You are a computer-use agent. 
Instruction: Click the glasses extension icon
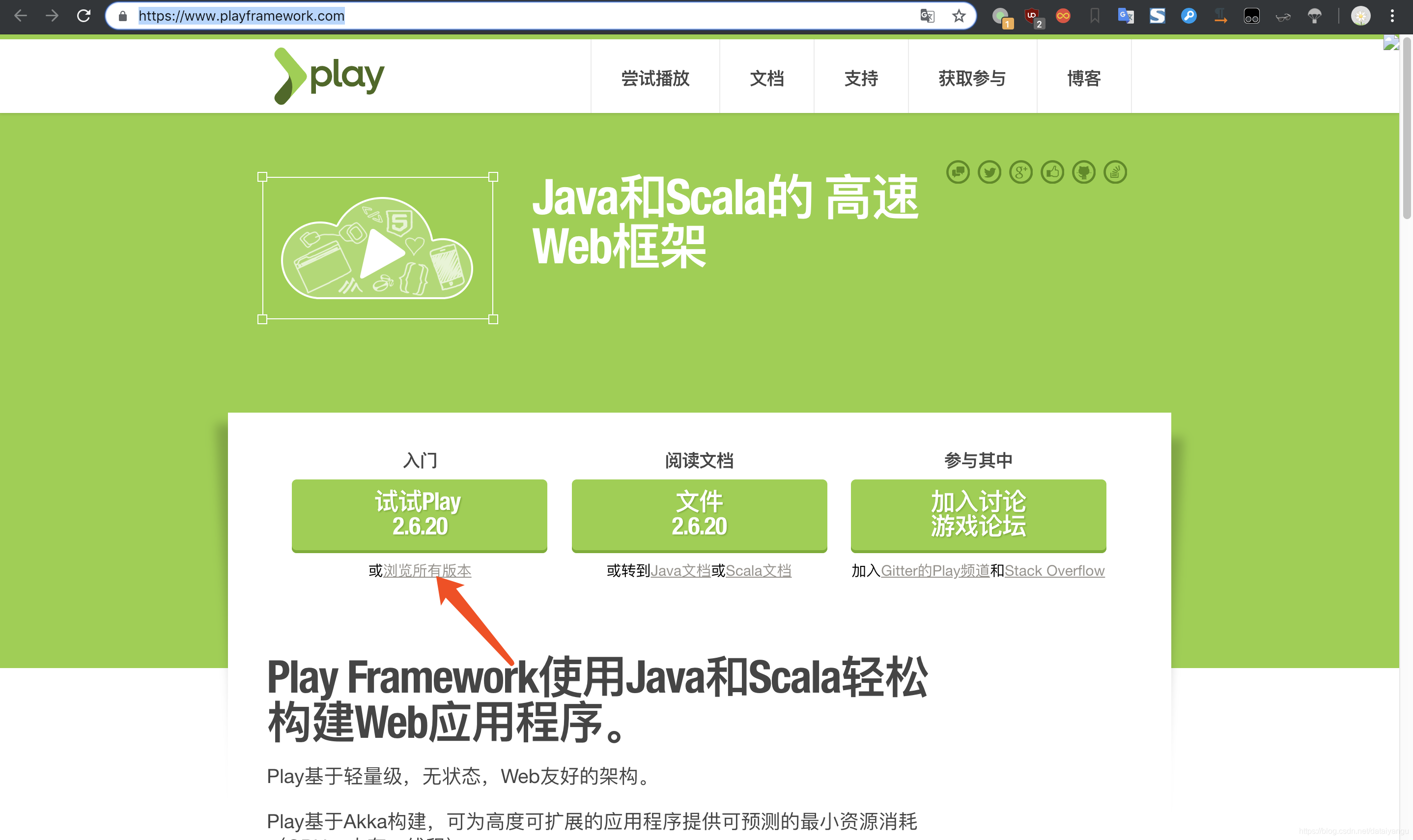(1283, 16)
